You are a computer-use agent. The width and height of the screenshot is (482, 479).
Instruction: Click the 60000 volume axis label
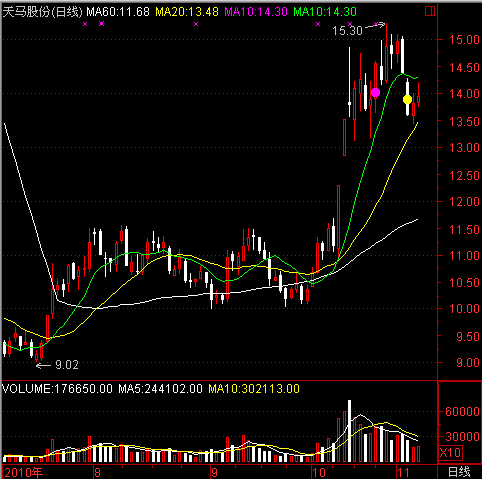click(x=462, y=412)
